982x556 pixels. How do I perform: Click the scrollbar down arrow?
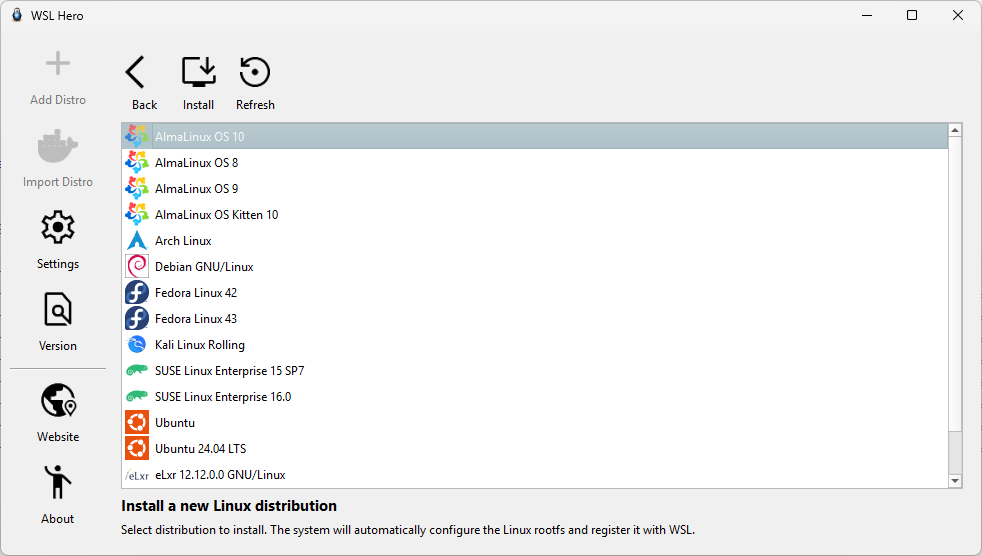[x=955, y=481]
